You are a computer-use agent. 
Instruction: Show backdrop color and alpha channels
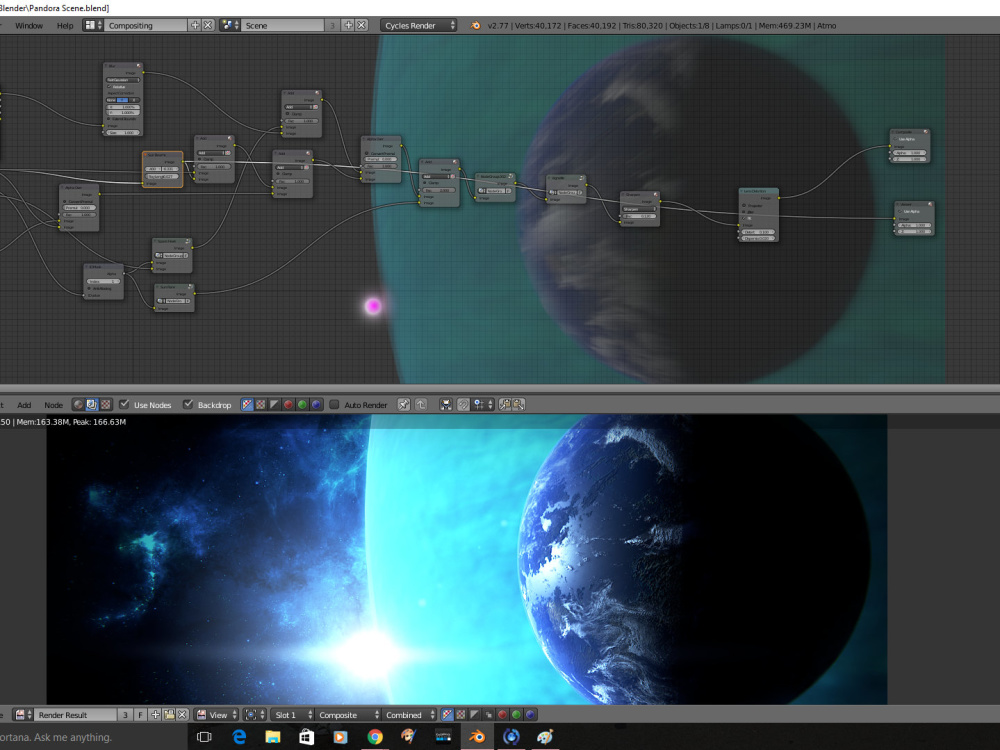click(247, 404)
